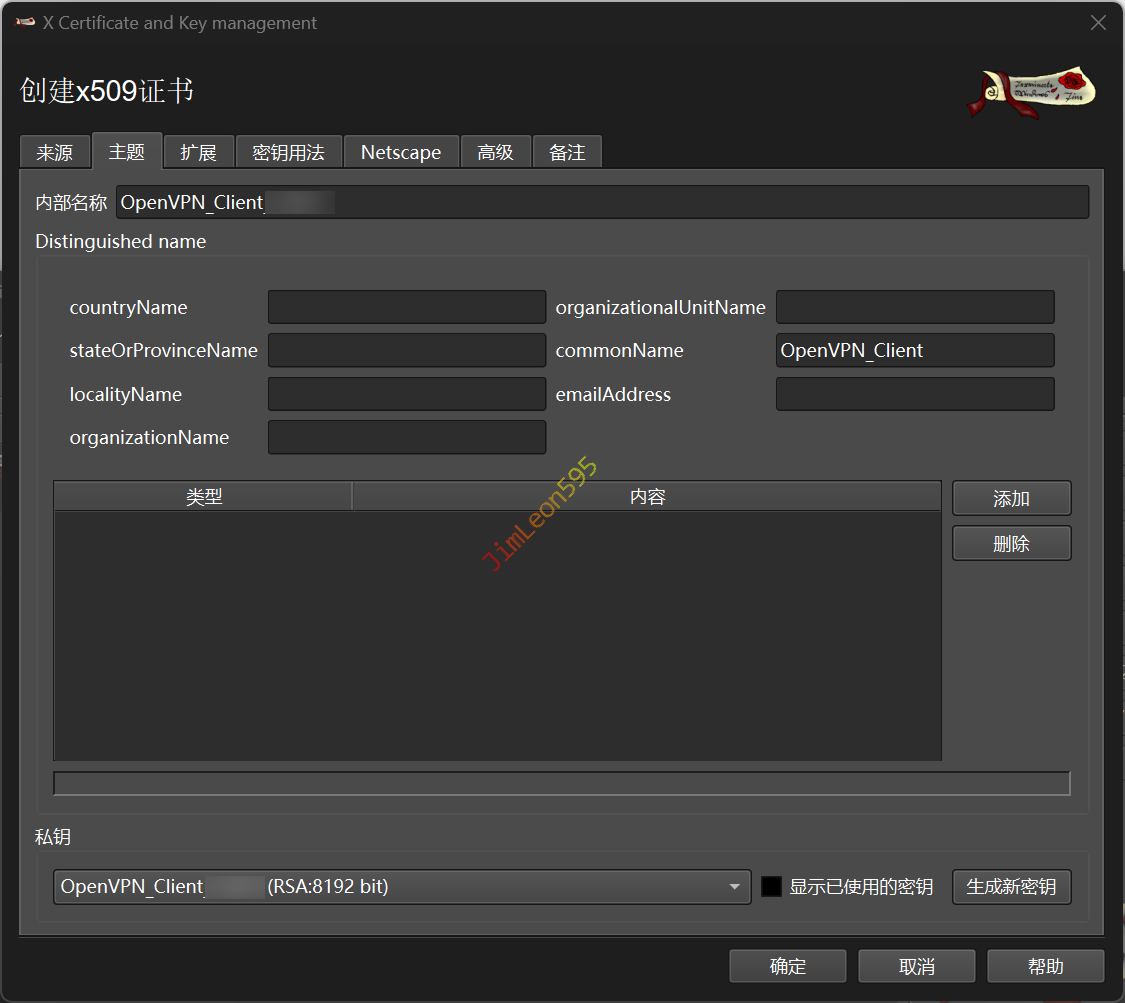The image size is (1125, 1003).
Task: Click the 取消 button
Action: coord(916,966)
